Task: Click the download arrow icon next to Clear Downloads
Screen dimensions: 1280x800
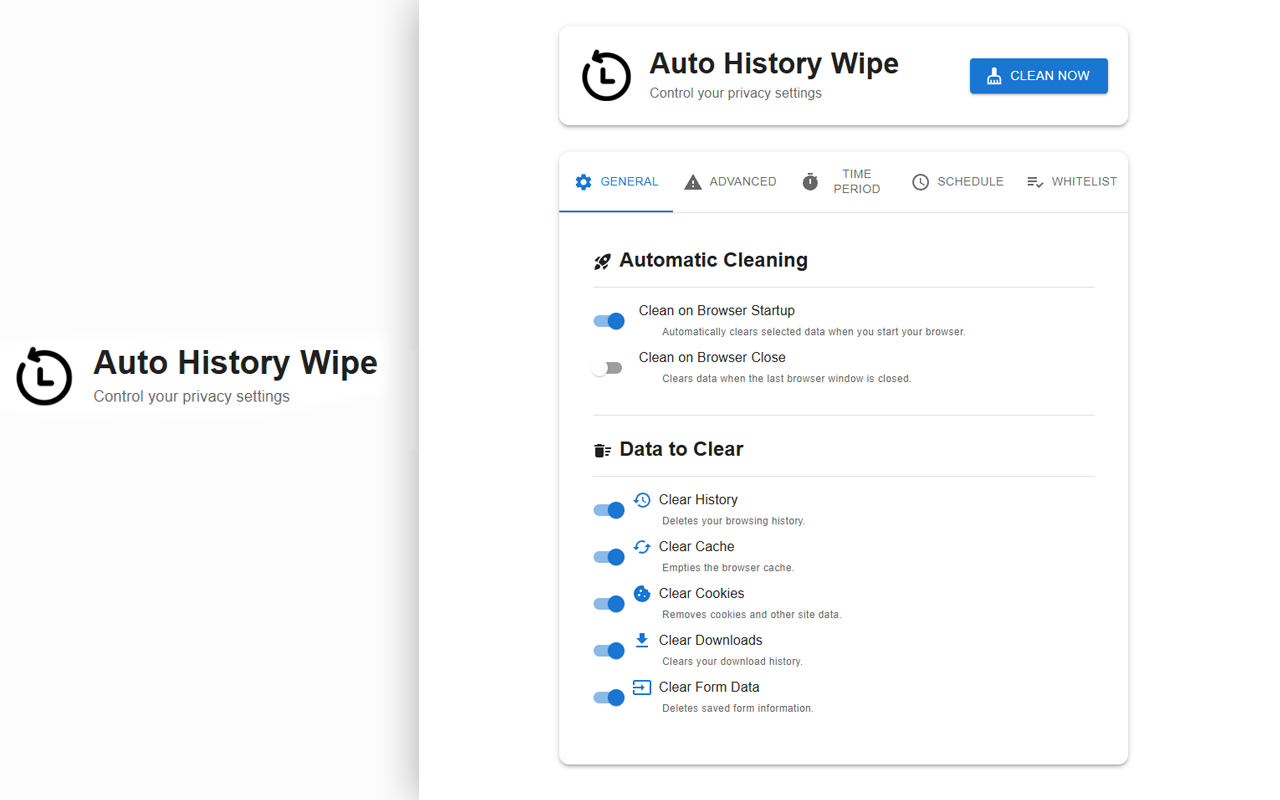Action: pos(641,640)
